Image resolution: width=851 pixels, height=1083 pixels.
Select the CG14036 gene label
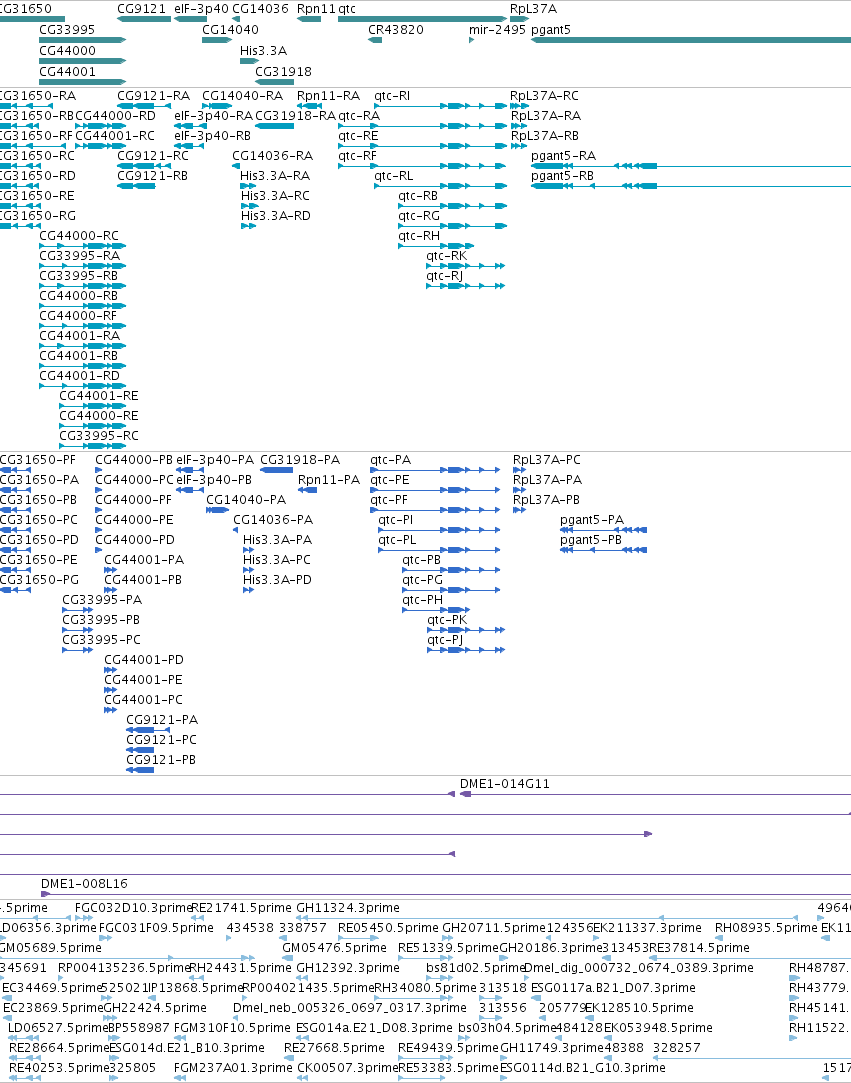260,9
